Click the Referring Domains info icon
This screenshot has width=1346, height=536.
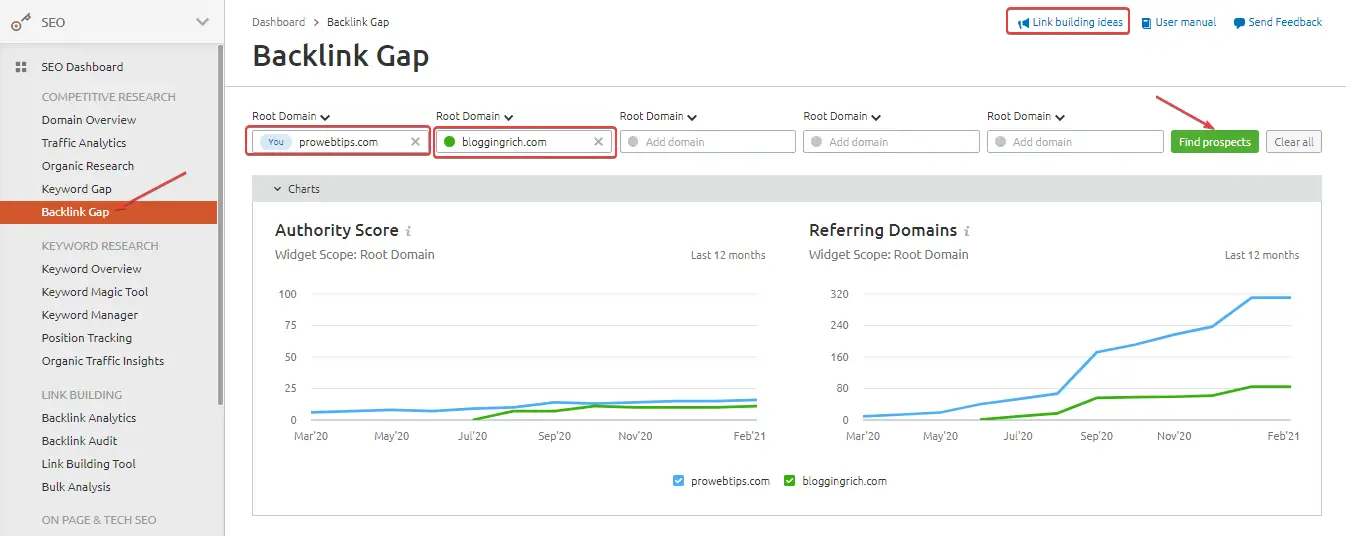tap(967, 231)
